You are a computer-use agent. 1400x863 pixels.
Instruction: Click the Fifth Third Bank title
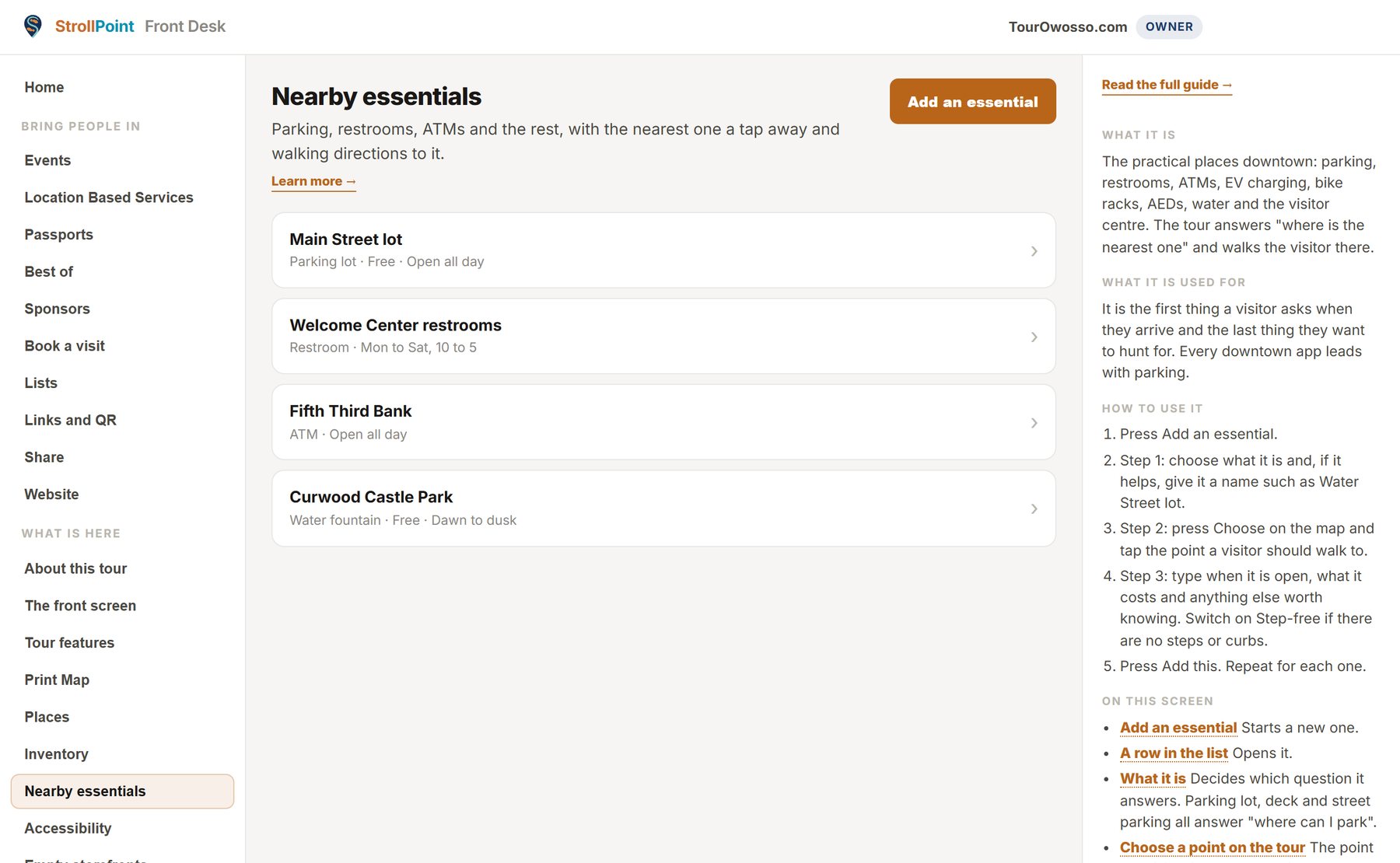[350, 411]
